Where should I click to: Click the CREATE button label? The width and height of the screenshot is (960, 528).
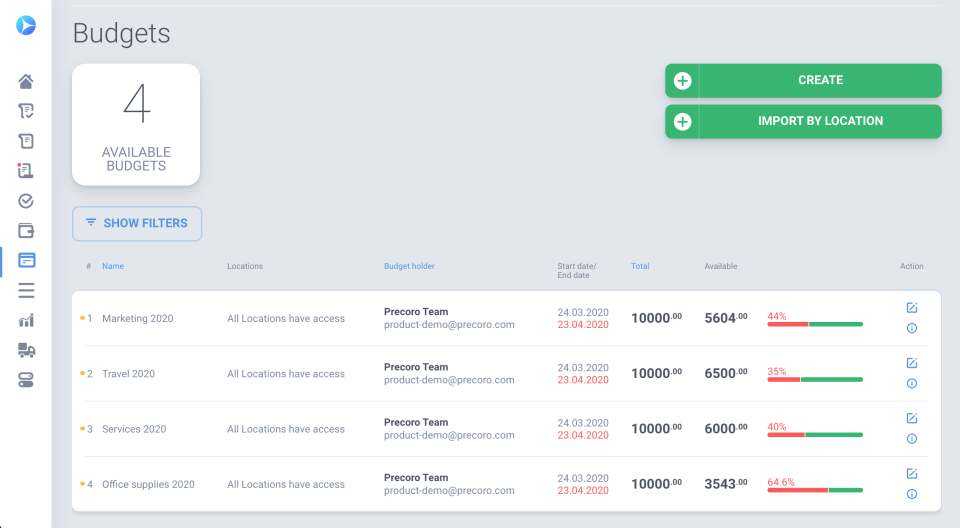pos(820,80)
